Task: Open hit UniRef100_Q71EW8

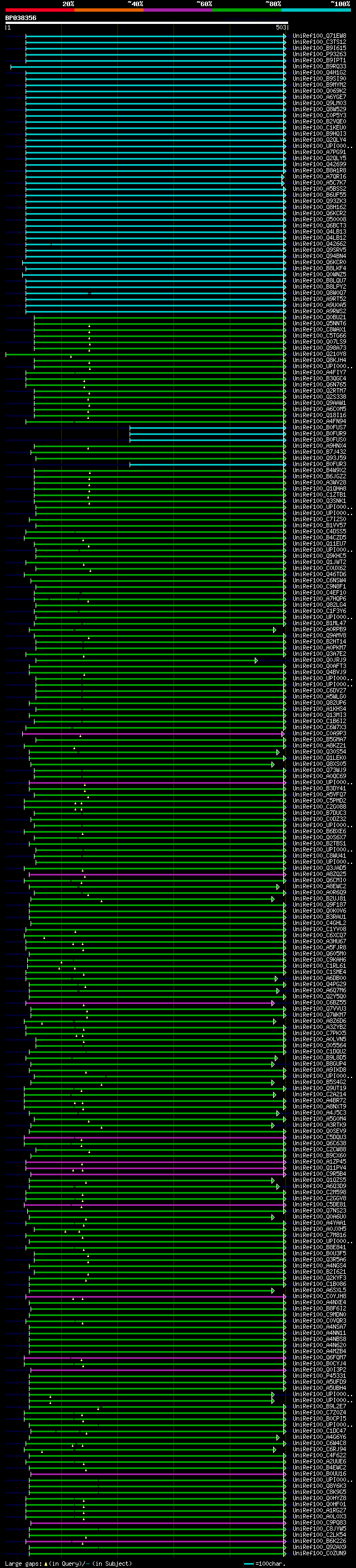Action: 319,36
